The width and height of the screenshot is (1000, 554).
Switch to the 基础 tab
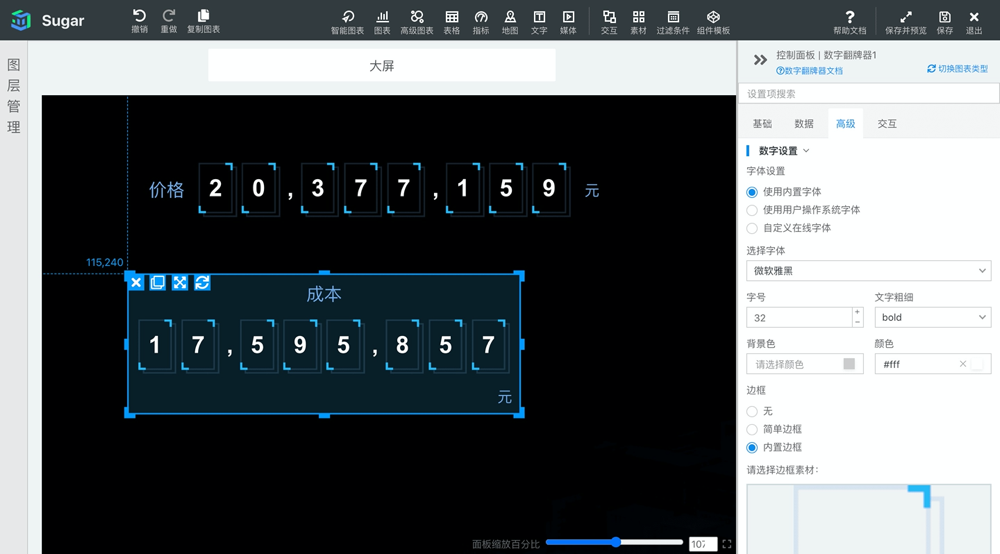click(x=762, y=124)
